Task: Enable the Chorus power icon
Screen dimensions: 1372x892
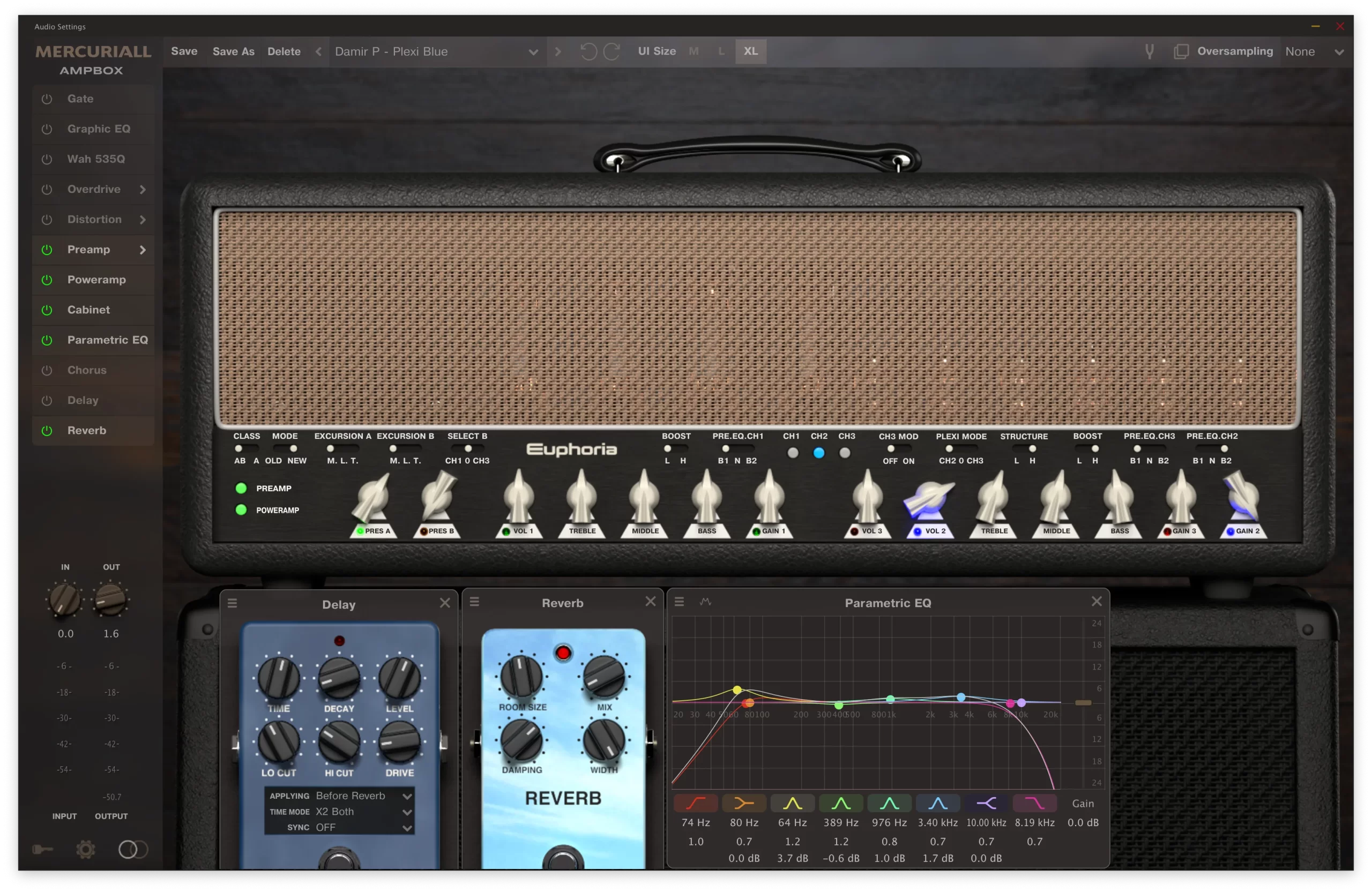Action: click(x=47, y=371)
